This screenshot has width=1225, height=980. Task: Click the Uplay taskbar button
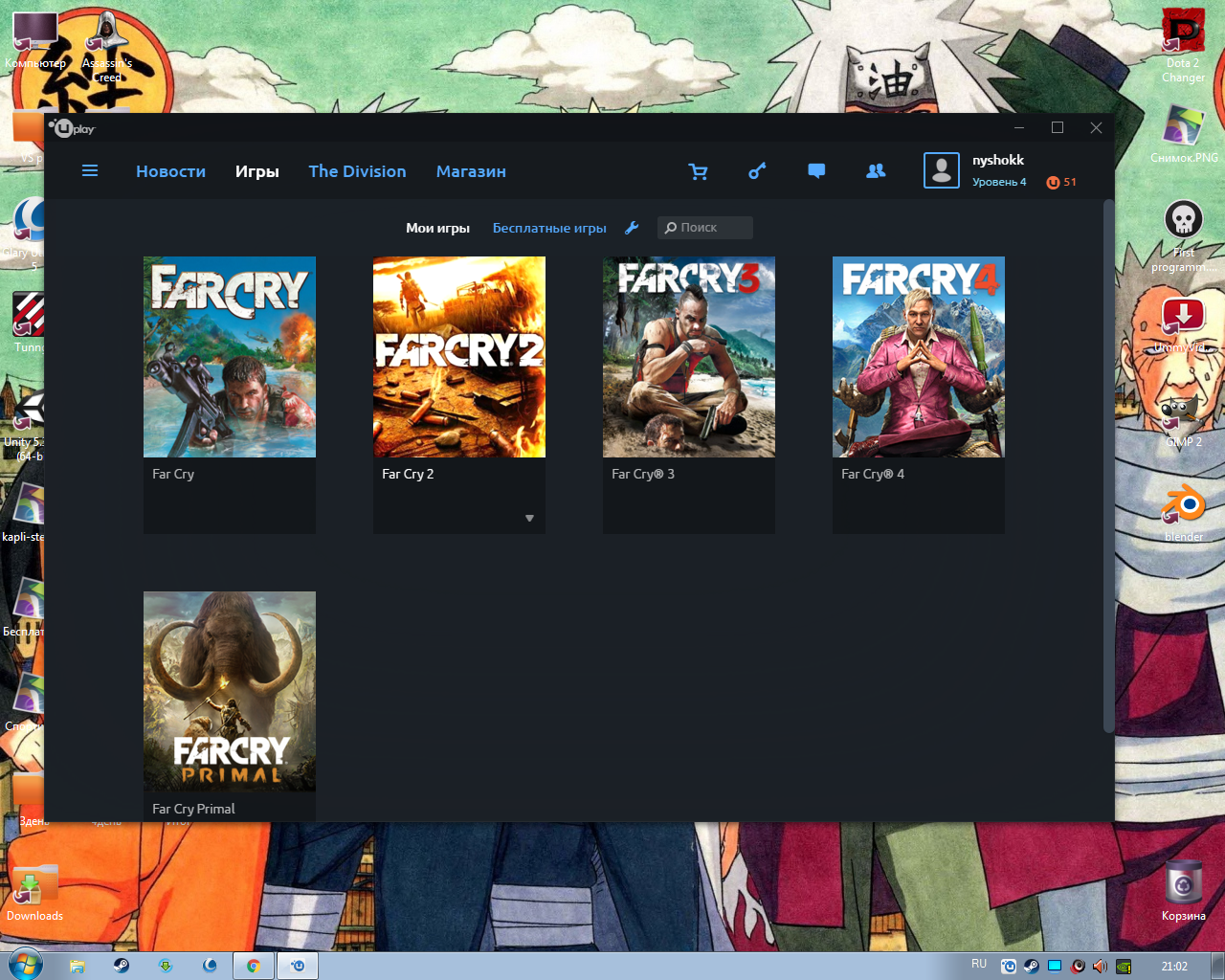pyautogui.click(x=298, y=966)
